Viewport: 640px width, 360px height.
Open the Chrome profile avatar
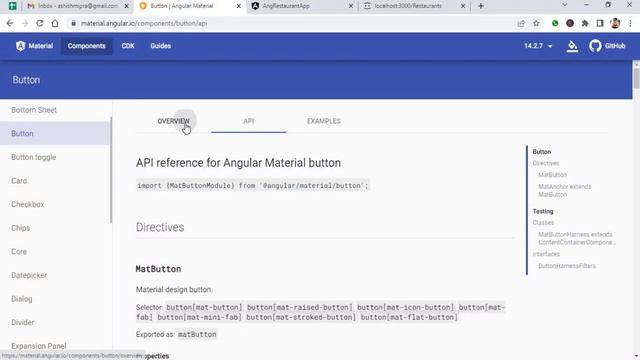(615, 23)
